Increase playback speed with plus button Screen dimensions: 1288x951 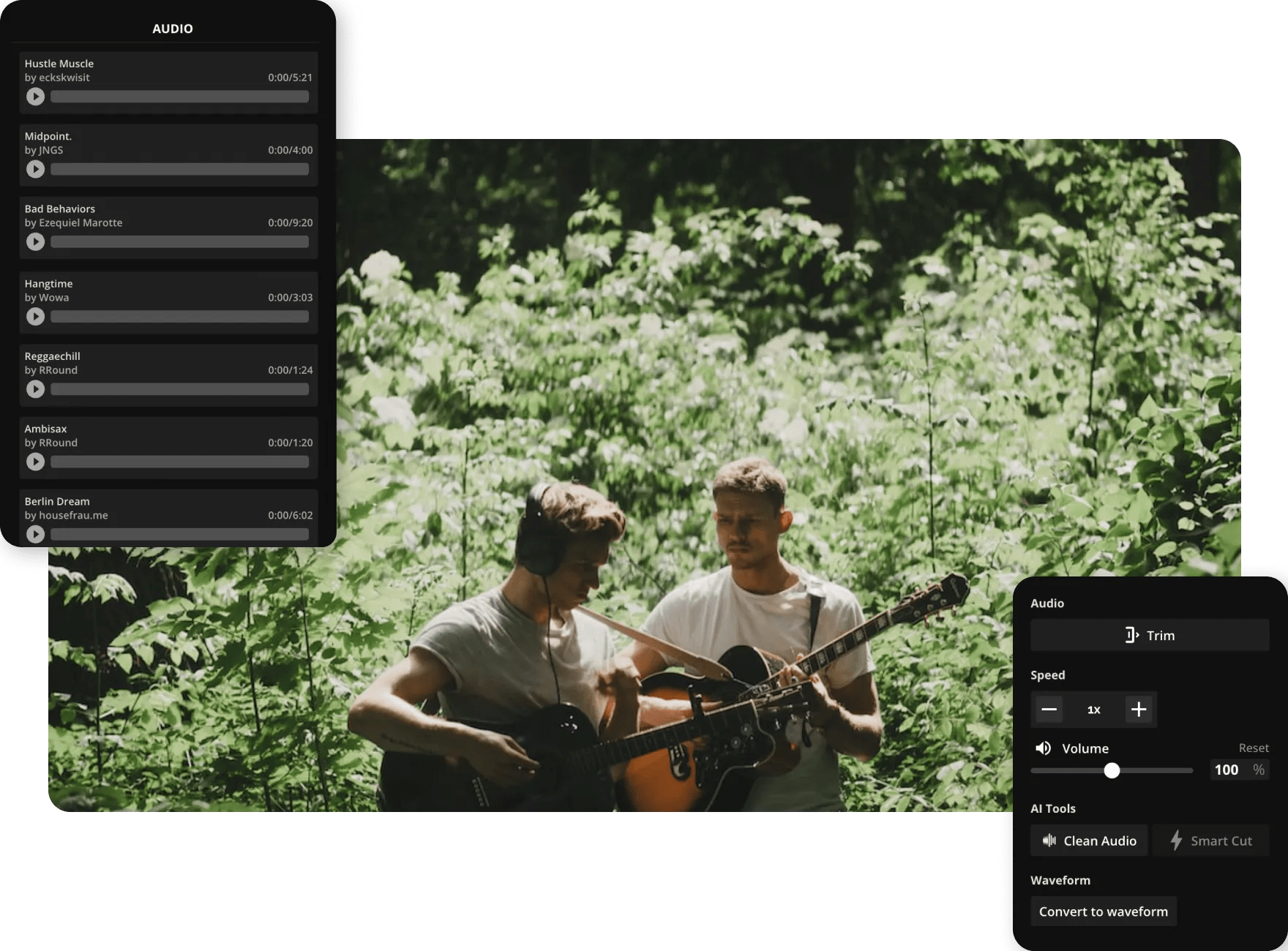(1139, 709)
